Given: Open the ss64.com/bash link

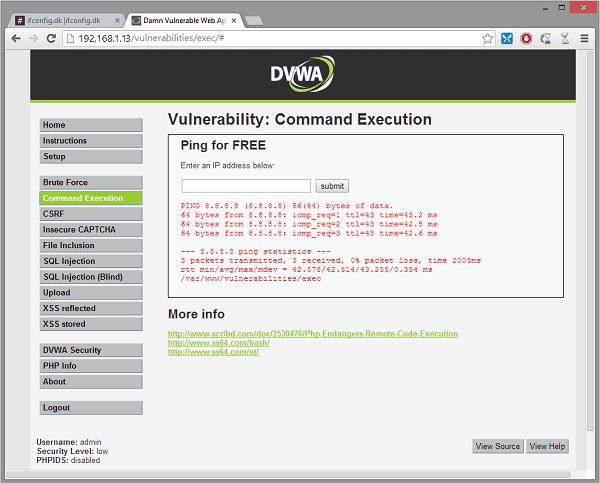Looking at the screenshot, I should tap(219, 343).
